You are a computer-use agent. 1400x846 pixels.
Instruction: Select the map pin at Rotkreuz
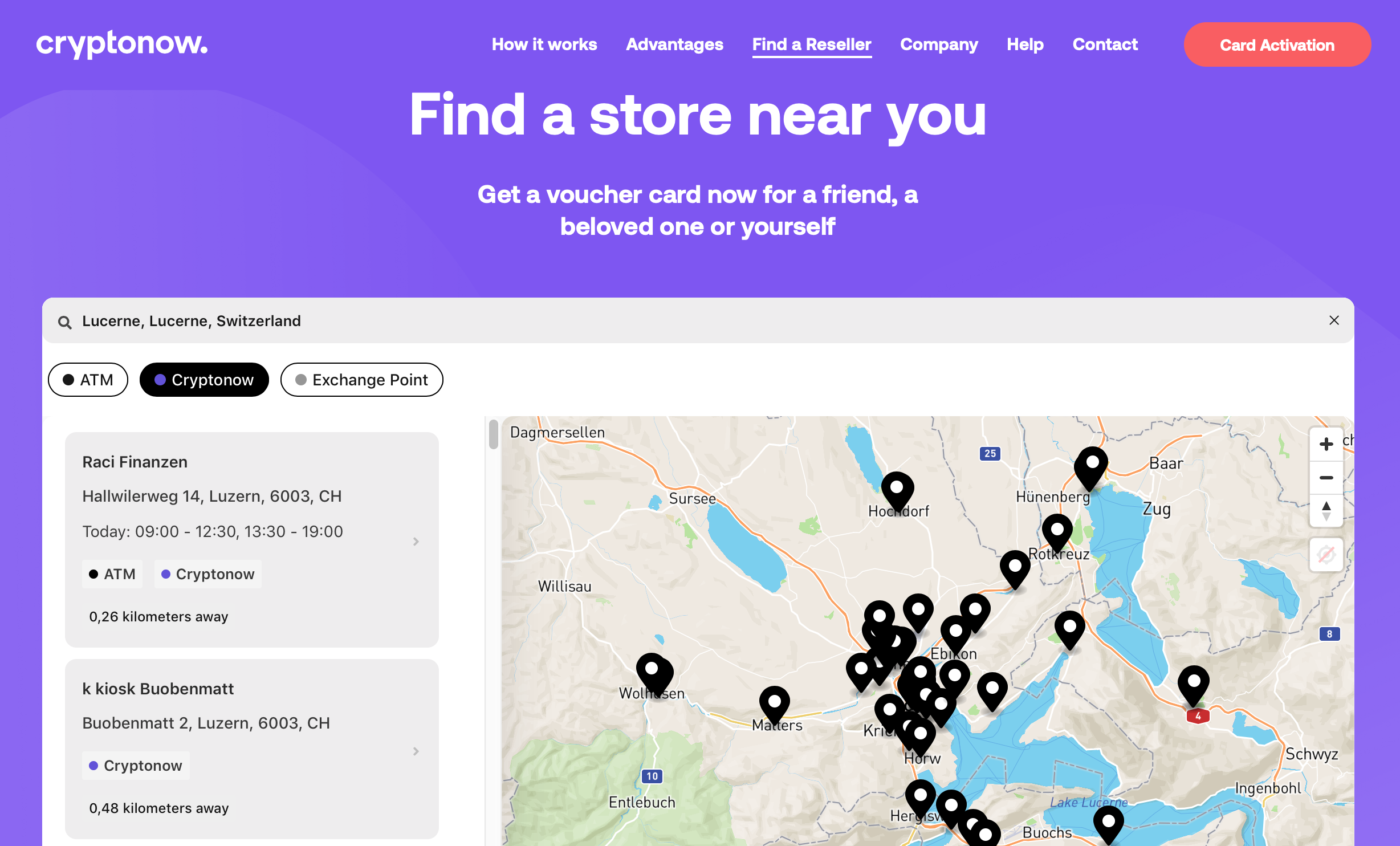point(1057,534)
